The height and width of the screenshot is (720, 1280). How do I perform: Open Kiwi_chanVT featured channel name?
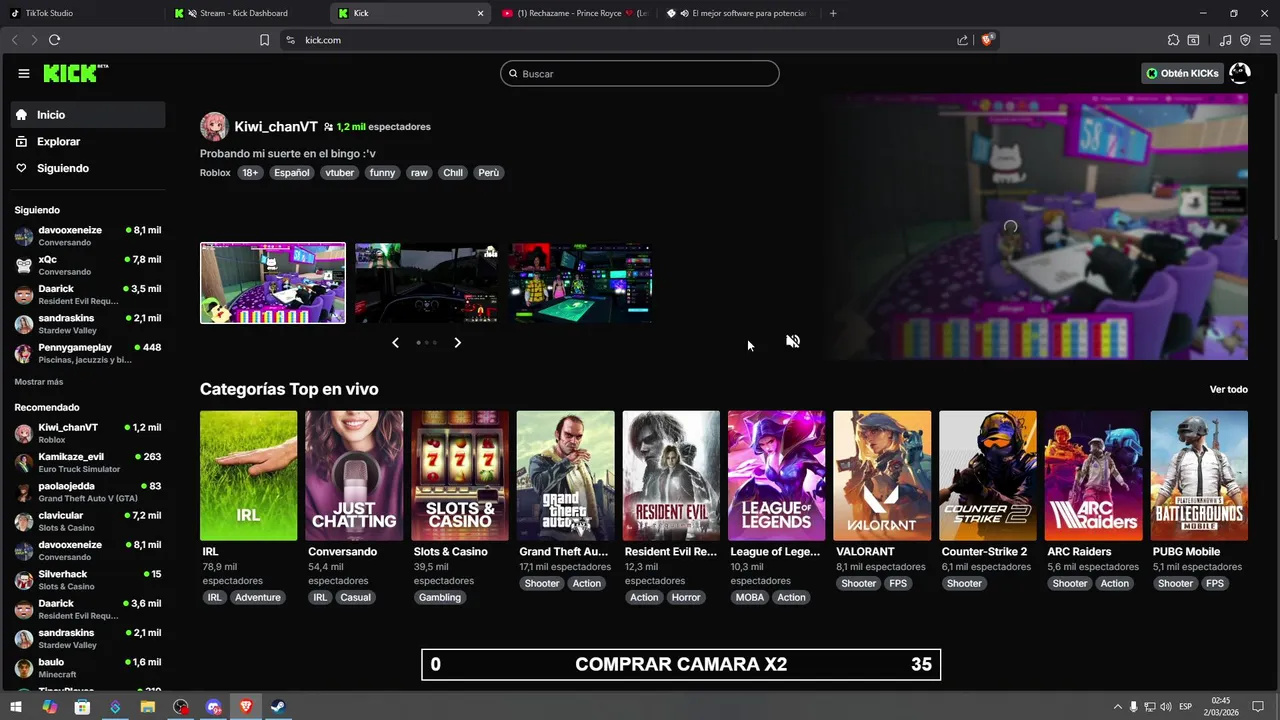[276, 127]
